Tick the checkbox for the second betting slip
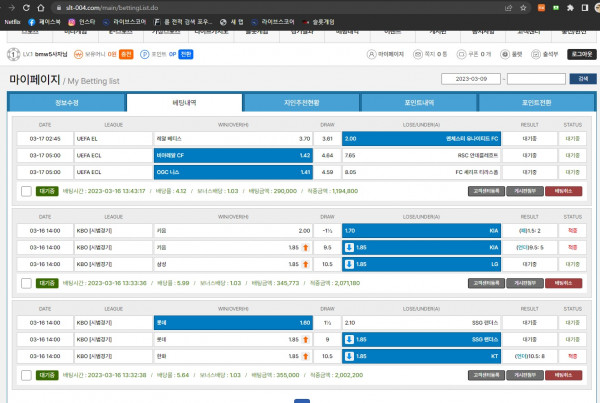Screen dimensions: 600x403 [24, 283]
